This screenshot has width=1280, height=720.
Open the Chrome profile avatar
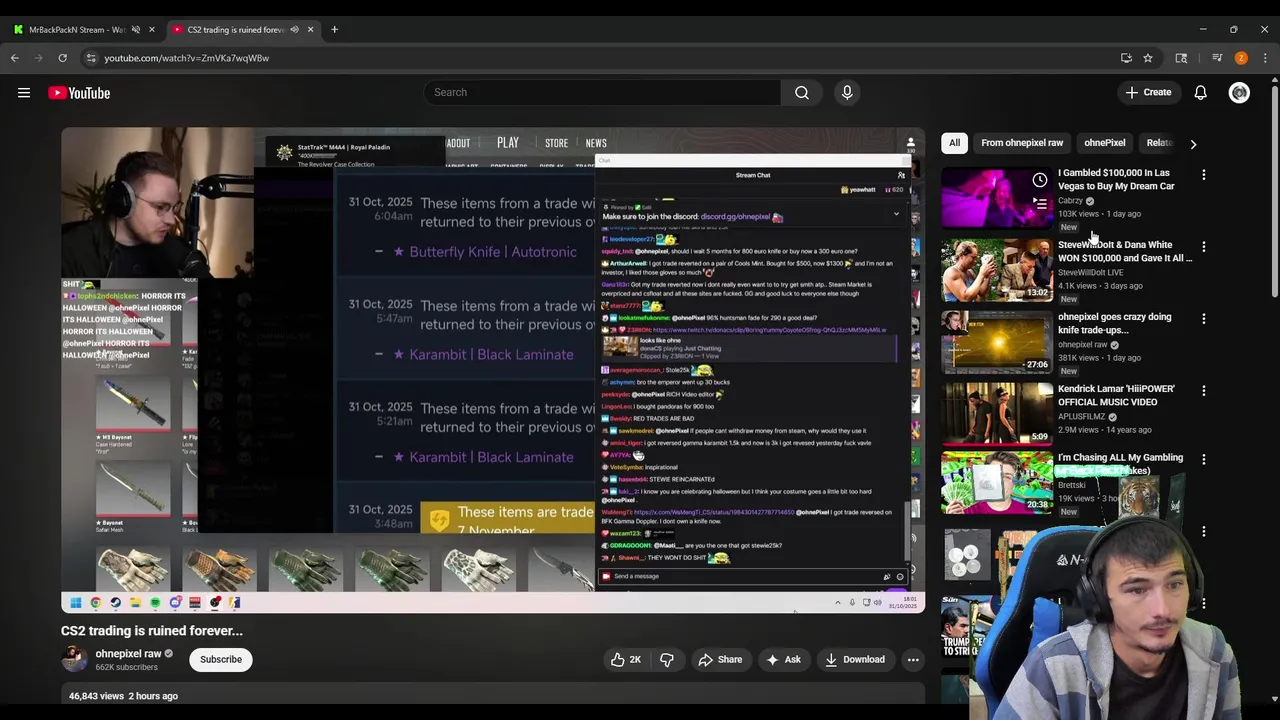point(1241,58)
